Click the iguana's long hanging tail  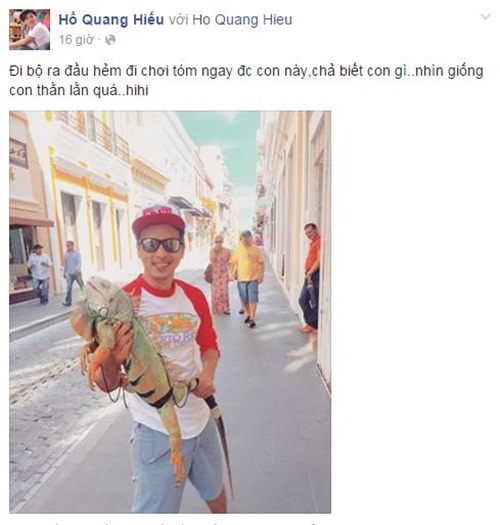(x=222, y=442)
